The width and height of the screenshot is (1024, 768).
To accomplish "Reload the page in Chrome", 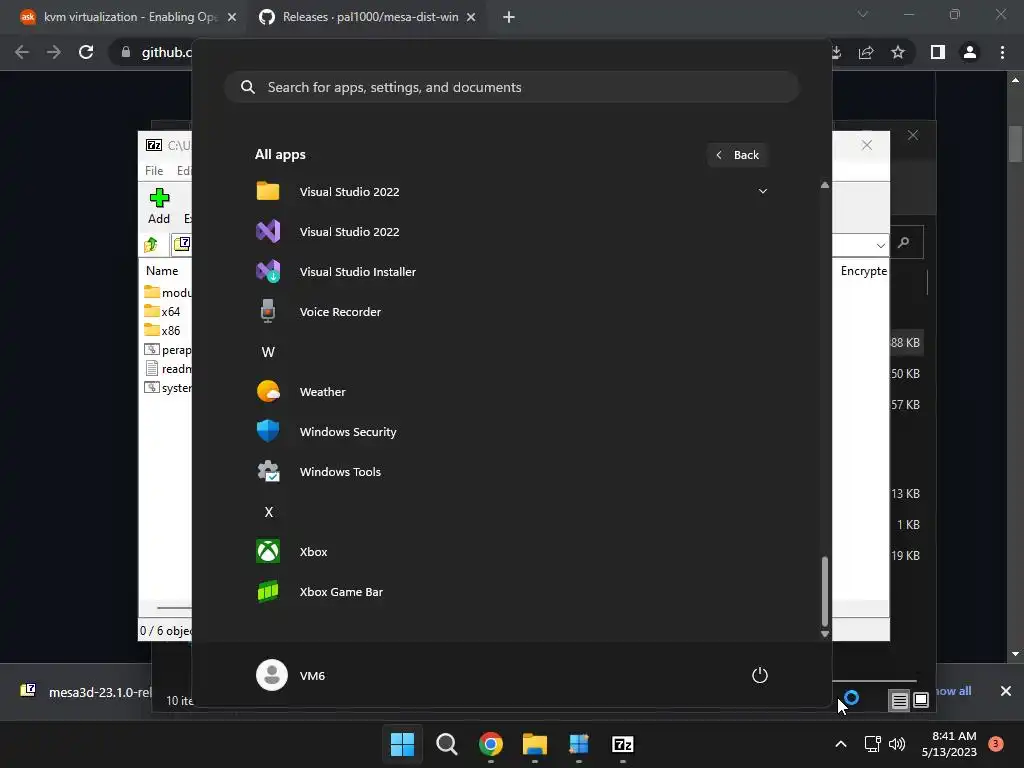I will point(86,52).
